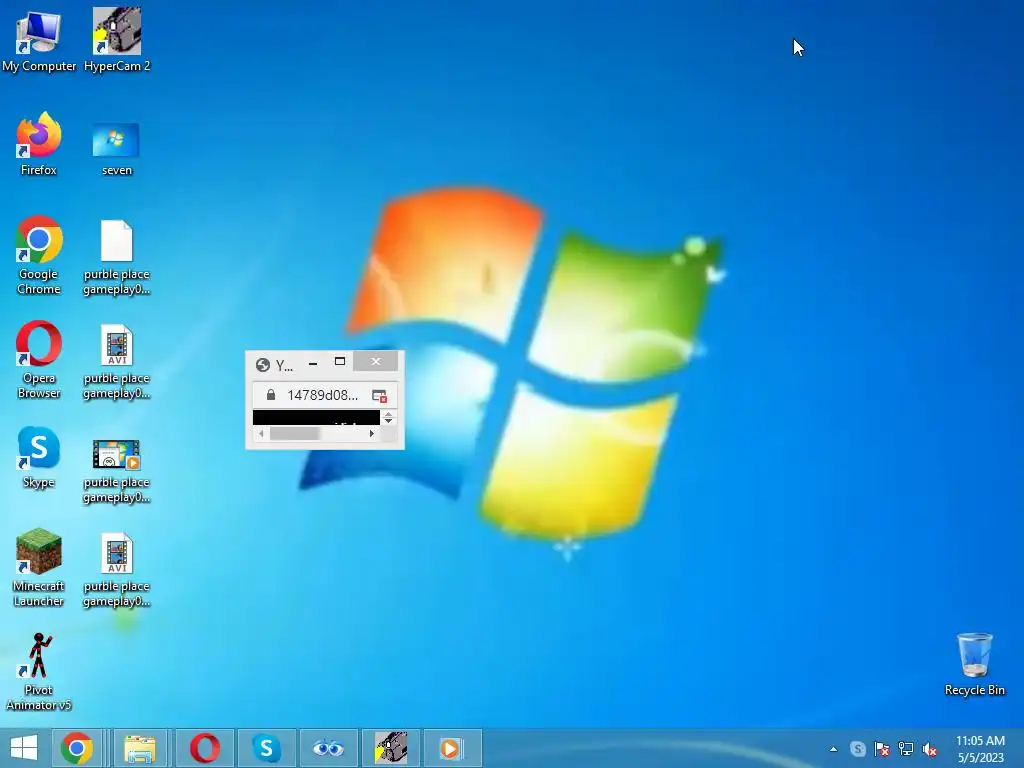1024x768 pixels.
Task: Click the Opera icon in the taskbar
Action: pyautogui.click(x=204, y=748)
